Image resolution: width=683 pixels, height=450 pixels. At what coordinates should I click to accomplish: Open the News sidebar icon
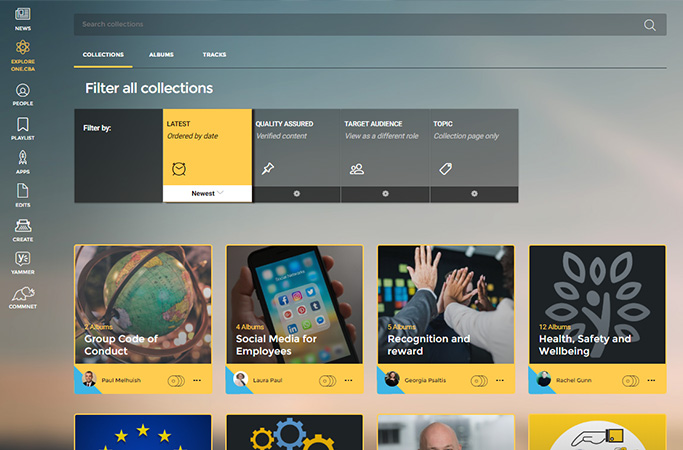click(x=23, y=14)
